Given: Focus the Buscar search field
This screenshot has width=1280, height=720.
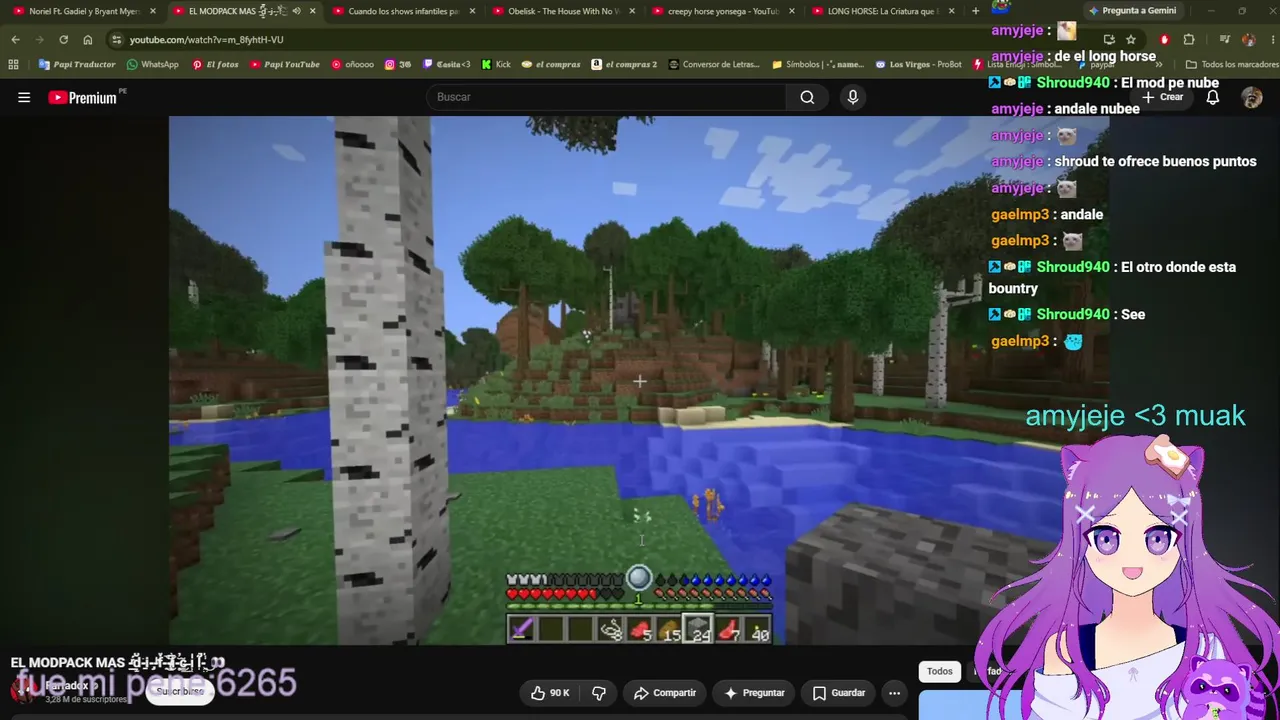Looking at the screenshot, I should tap(607, 97).
